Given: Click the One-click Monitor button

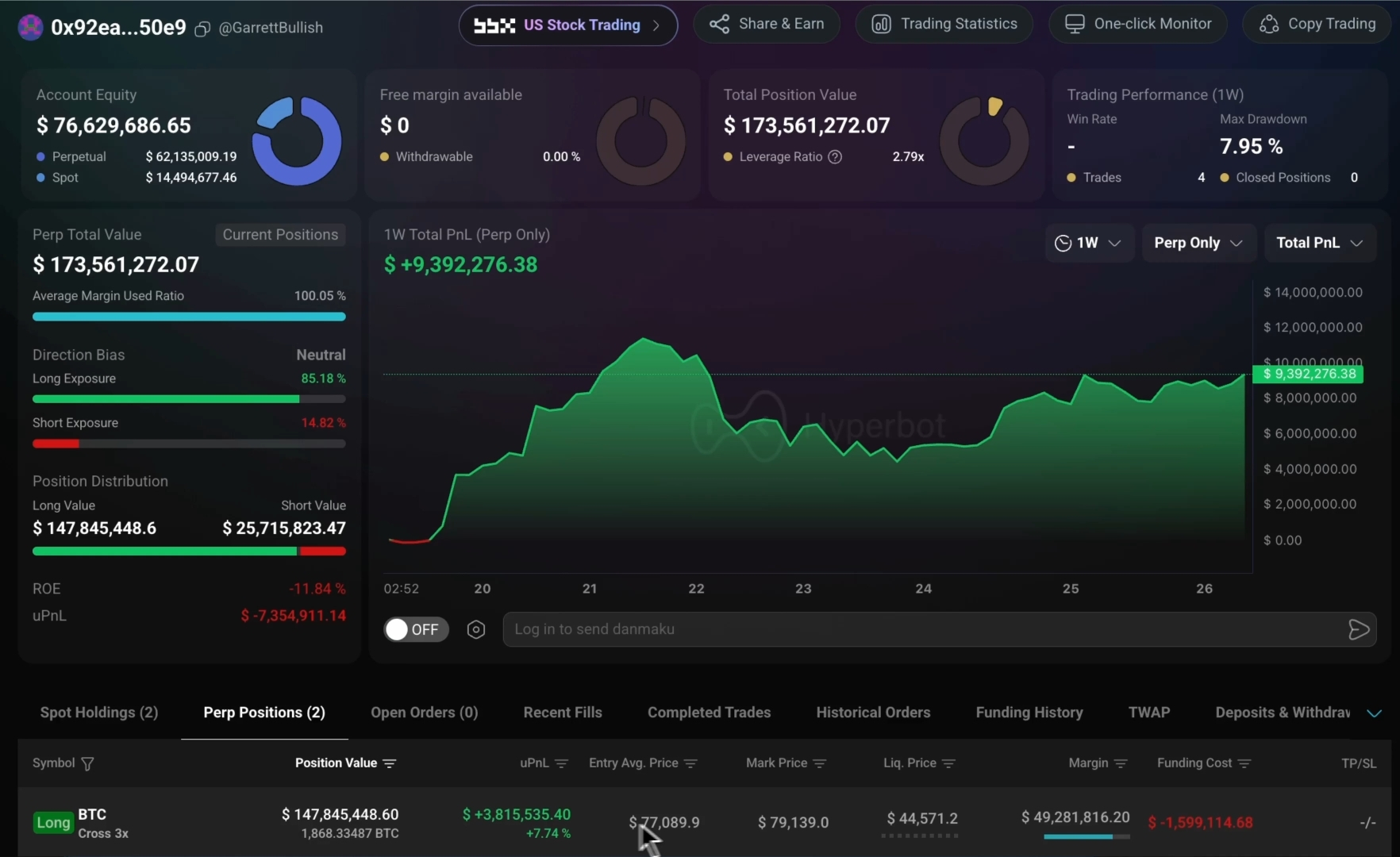Looking at the screenshot, I should click(x=1138, y=24).
